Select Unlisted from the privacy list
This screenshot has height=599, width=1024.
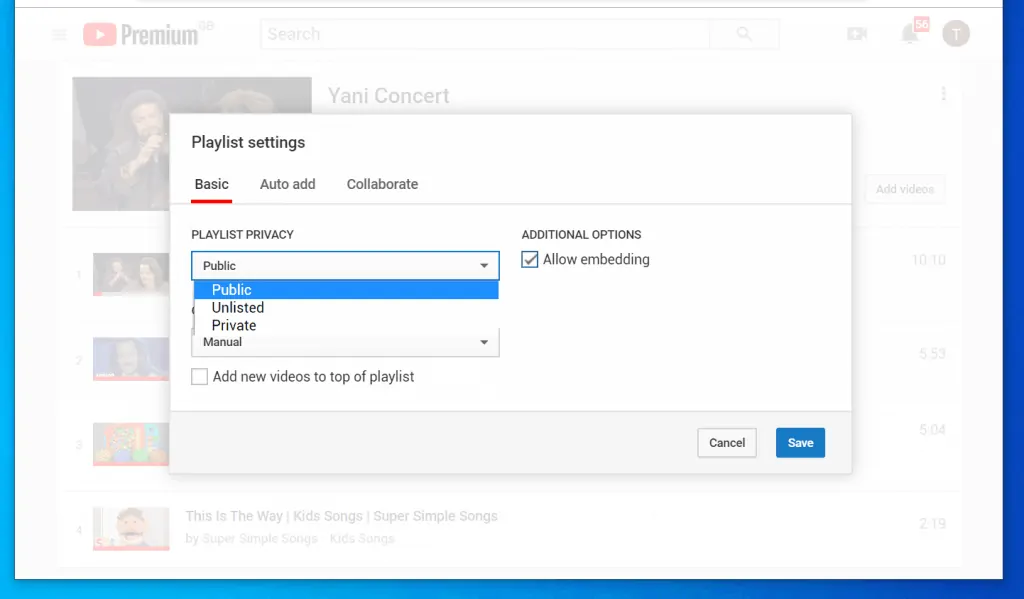pyautogui.click(x=237, y=307)
